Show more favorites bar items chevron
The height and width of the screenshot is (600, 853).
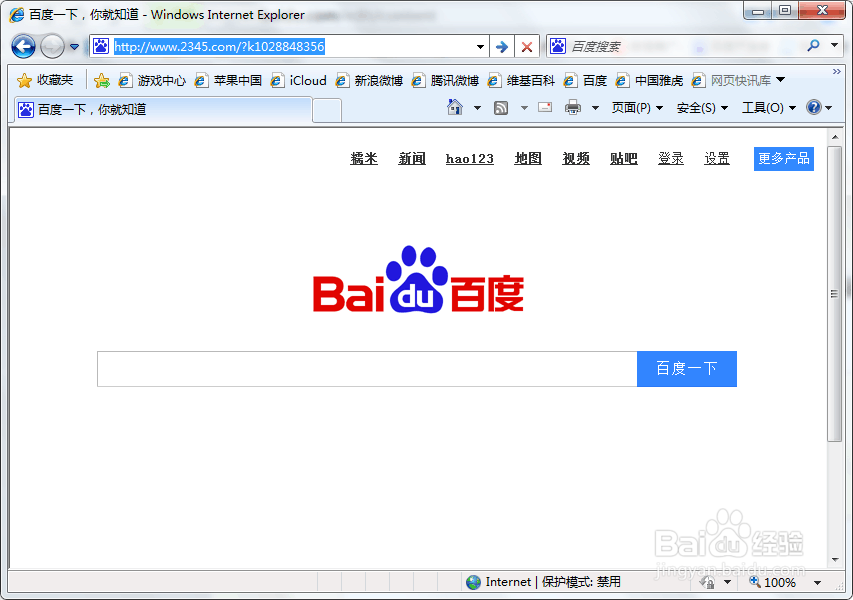click(836, 71)
